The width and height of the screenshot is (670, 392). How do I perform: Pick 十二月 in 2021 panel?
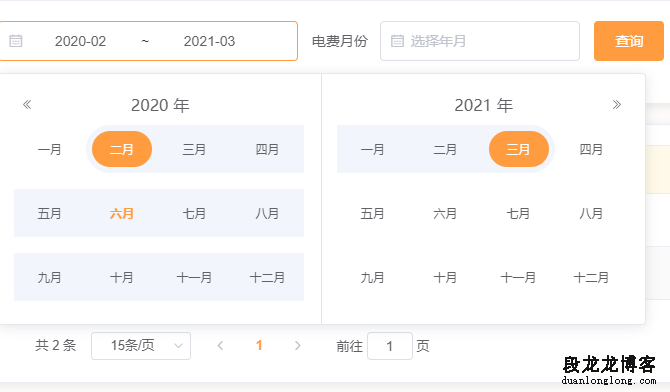point(591,277)
